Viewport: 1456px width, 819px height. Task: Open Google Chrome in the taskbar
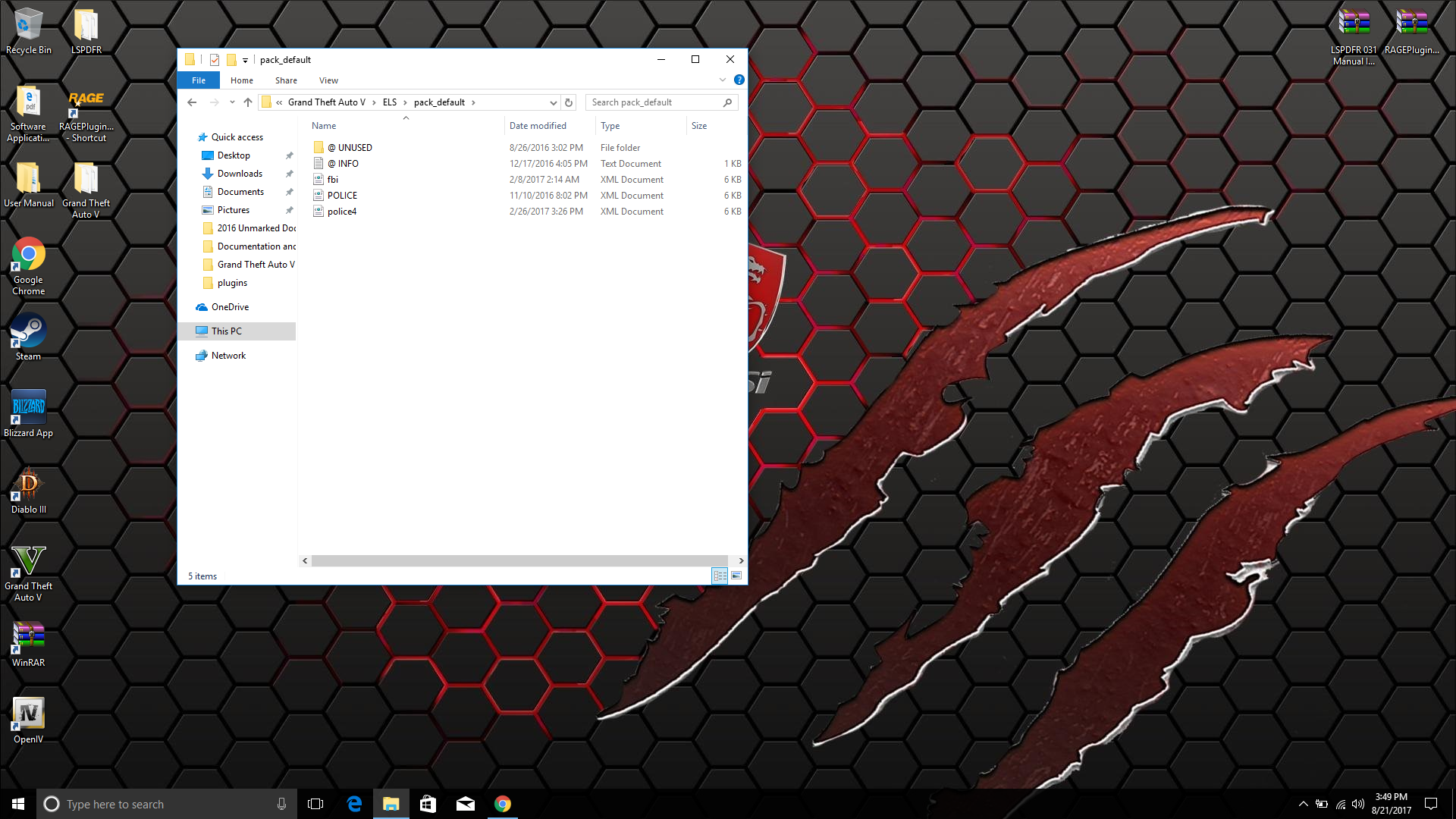tap(502, 804)
